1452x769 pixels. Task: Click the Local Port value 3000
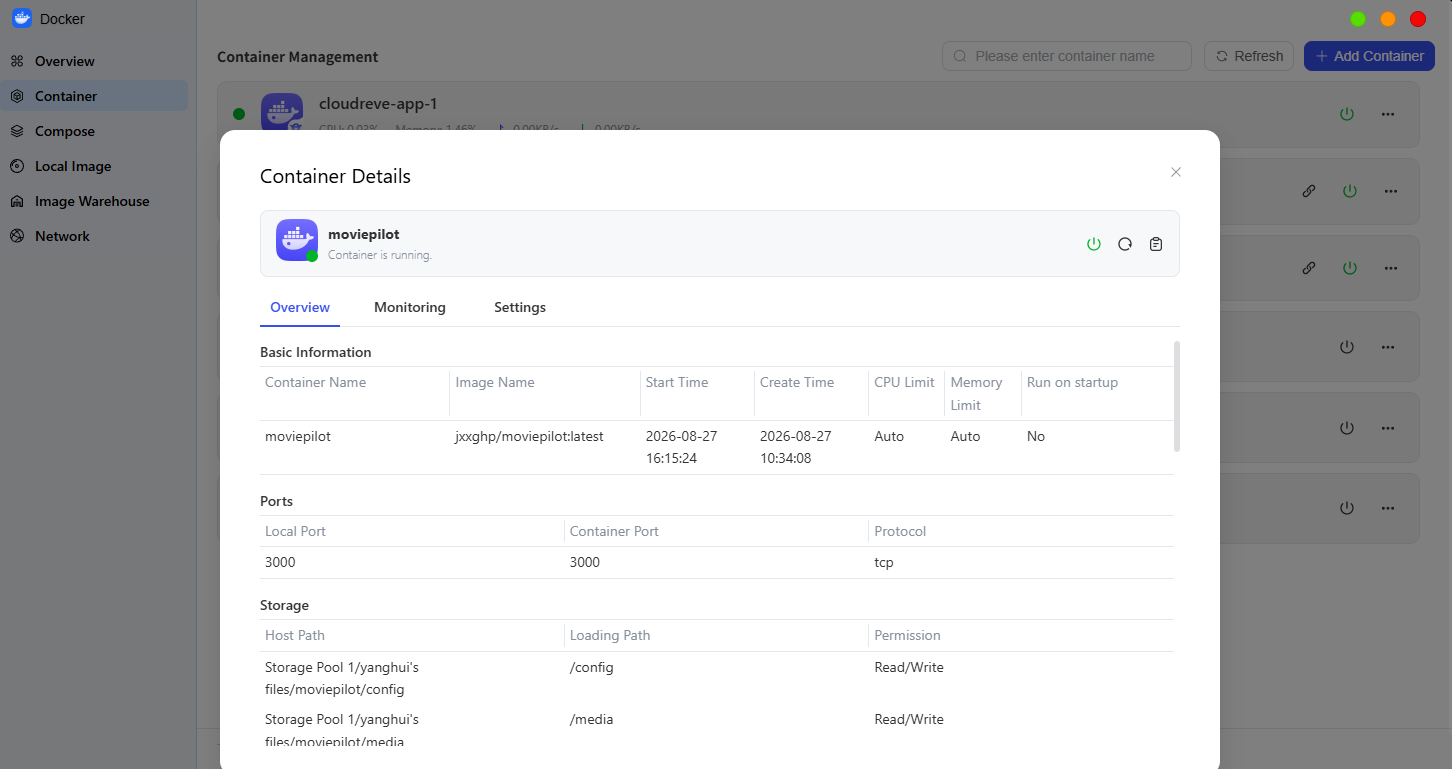(x=280, y=562)
